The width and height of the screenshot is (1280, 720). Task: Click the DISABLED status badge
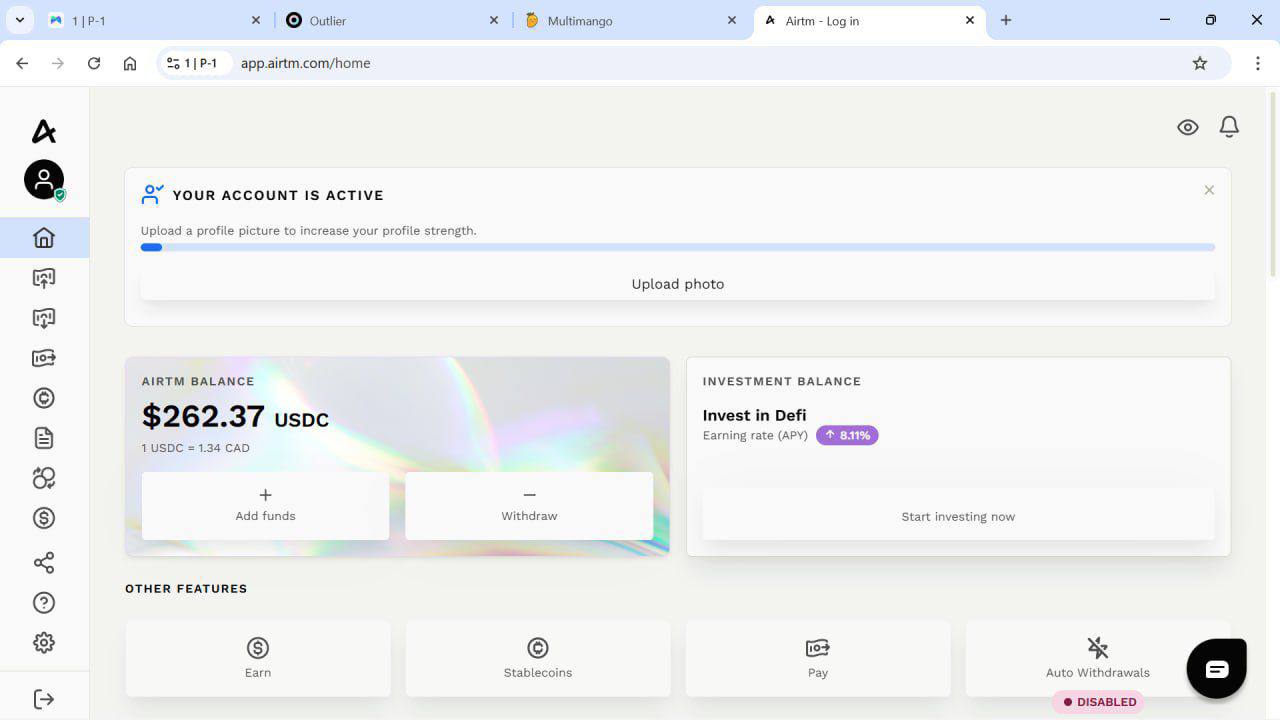1100,702
